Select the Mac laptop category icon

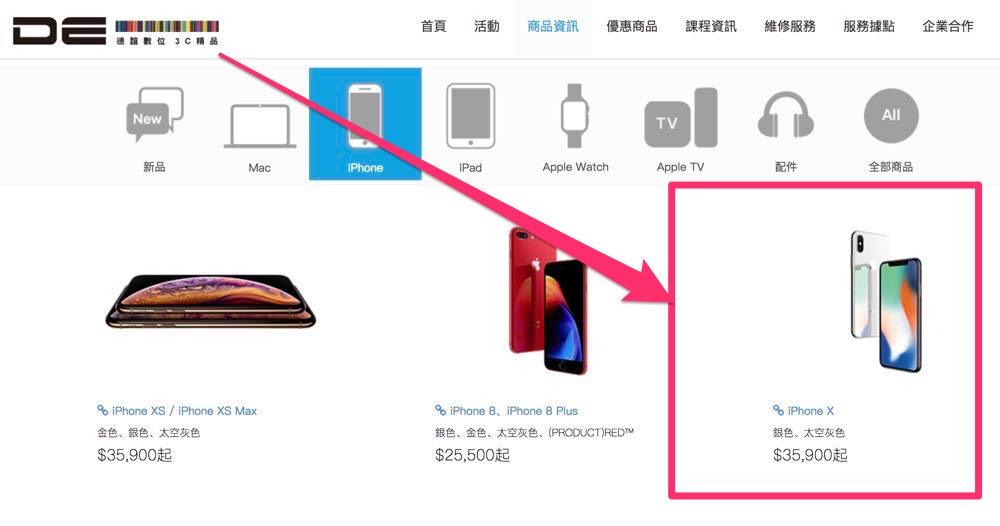point(260,126)
